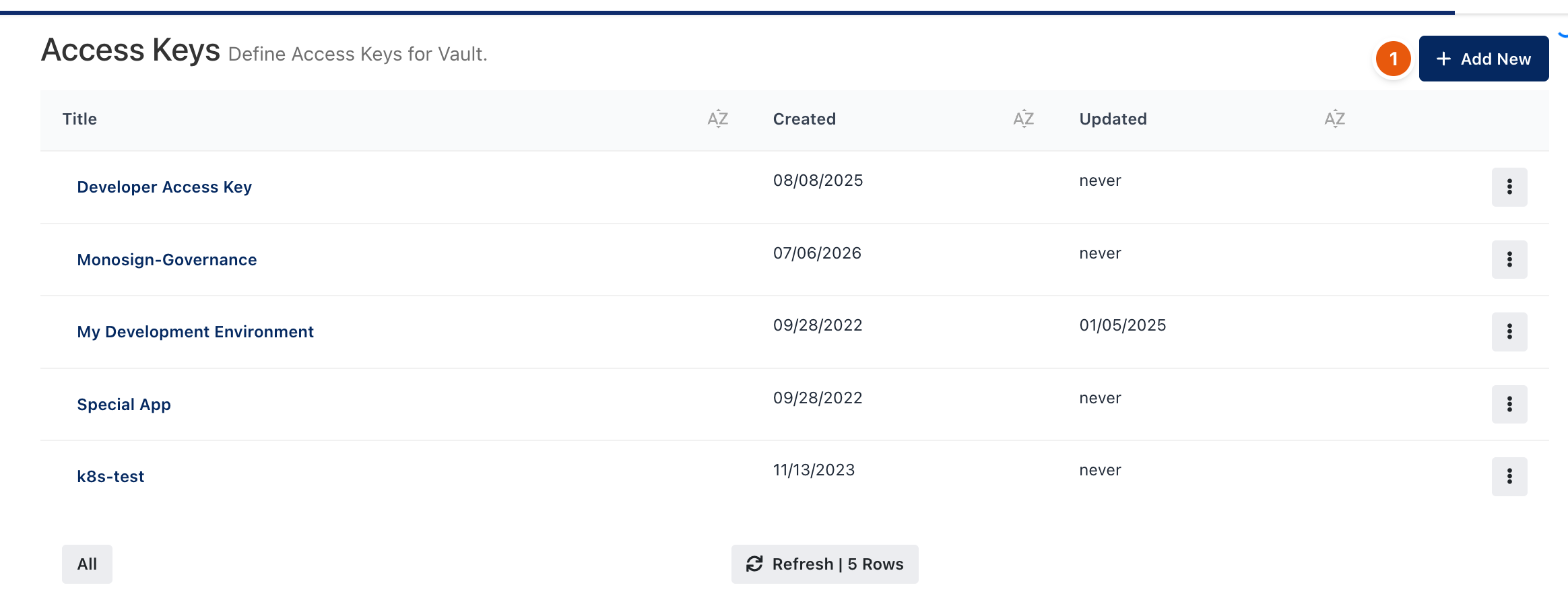Click created date 08/08/2025
Image resolution: width=1568 pixels, height=606 pixels.
818,181
